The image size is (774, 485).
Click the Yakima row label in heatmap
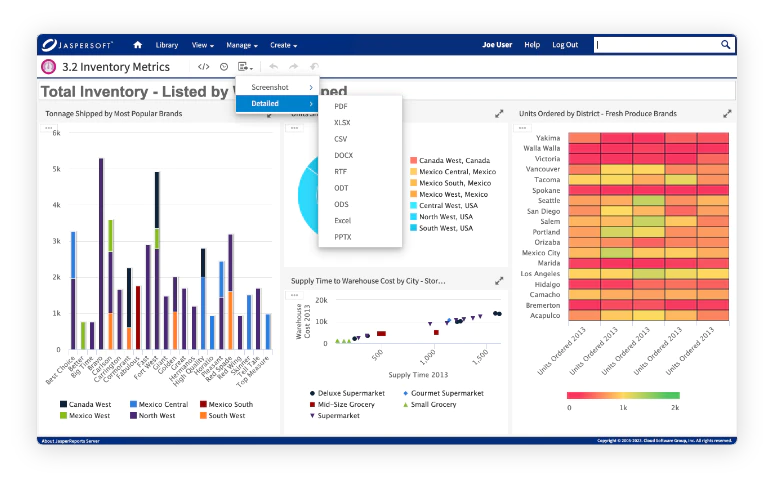click(548, 138)
